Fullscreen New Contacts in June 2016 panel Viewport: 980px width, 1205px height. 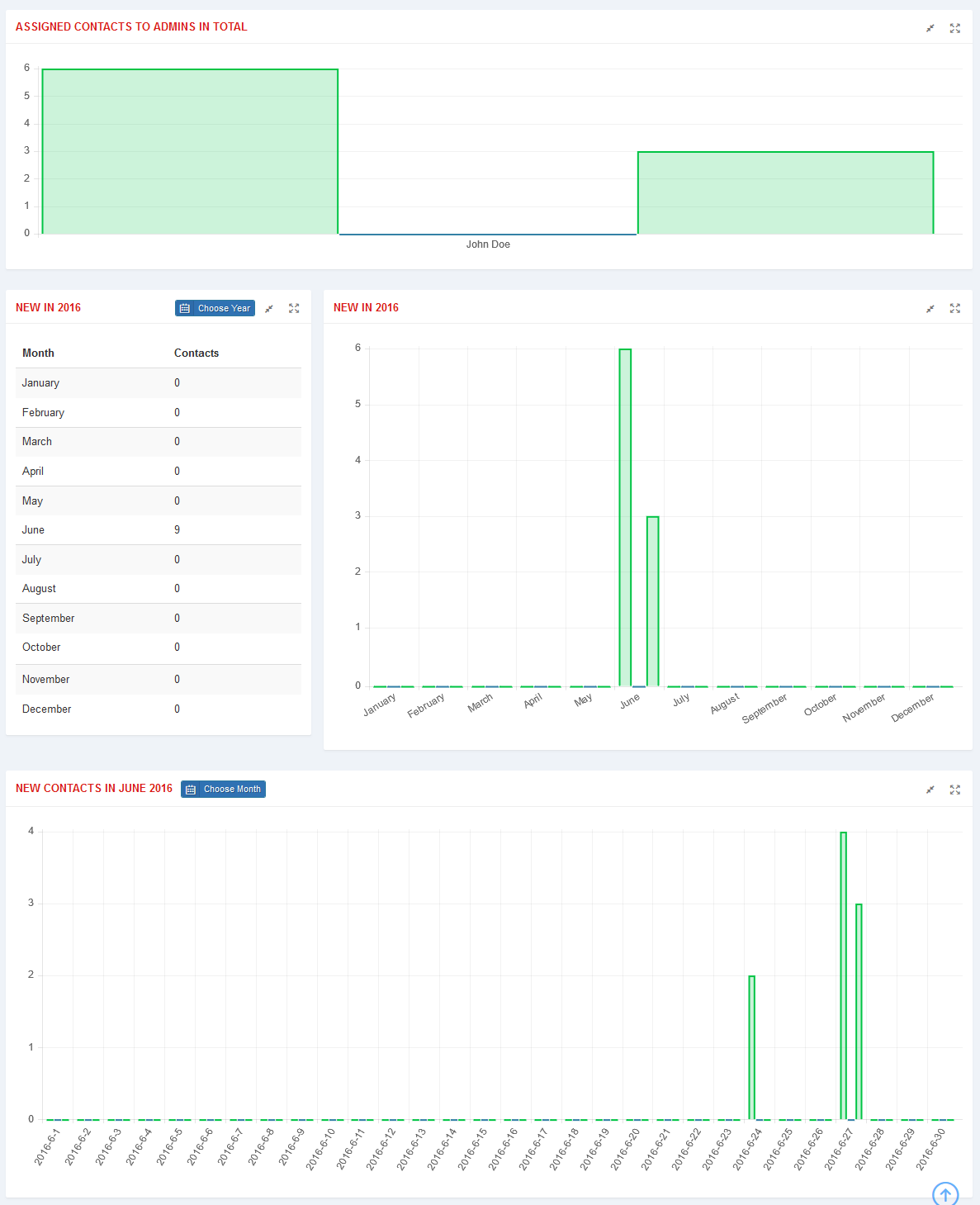click(x=955, y=790)
